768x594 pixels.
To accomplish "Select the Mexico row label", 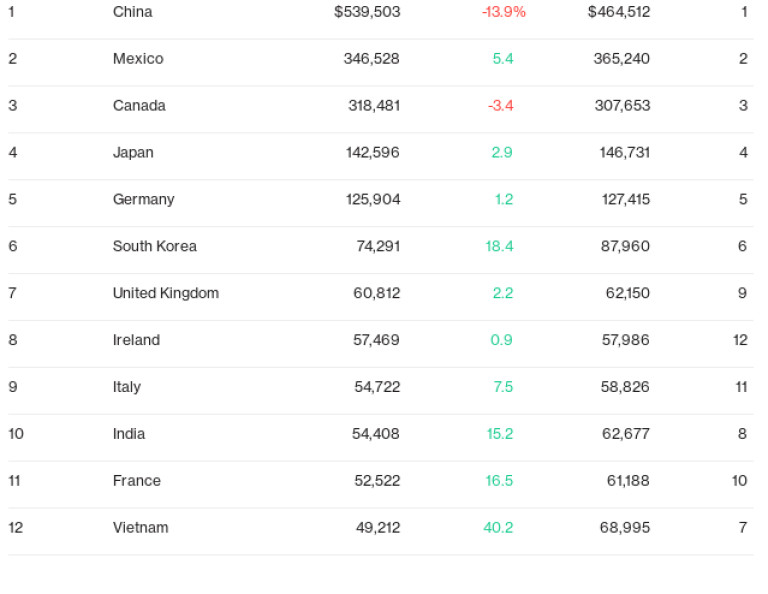I will pos(138,59).
